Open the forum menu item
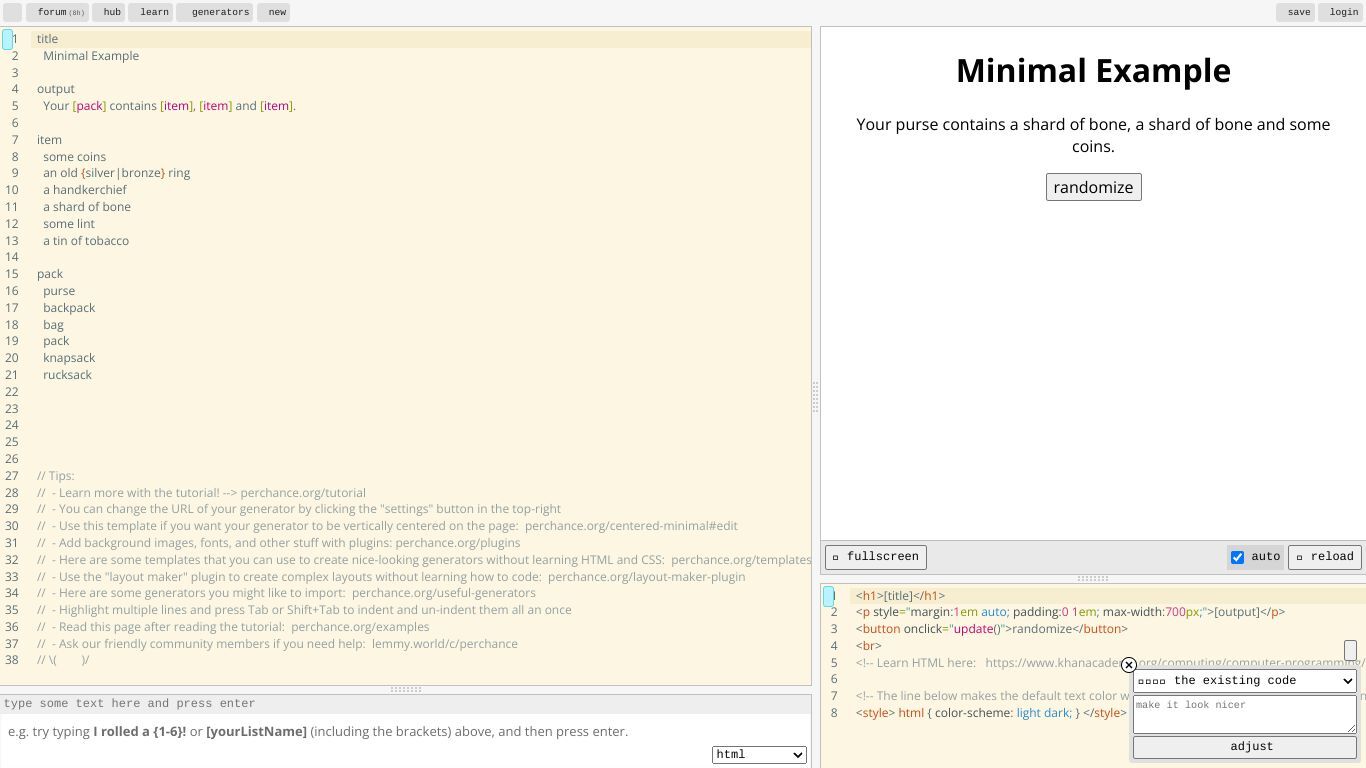 (x=57, y=12)
